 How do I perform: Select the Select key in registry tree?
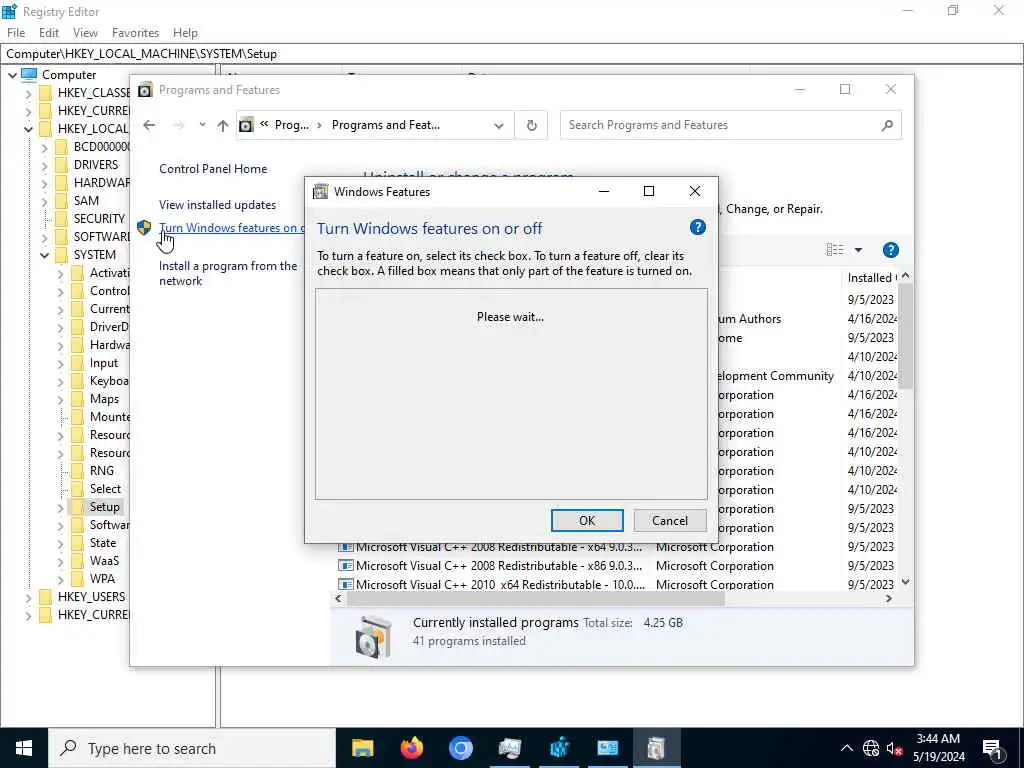[105, 489]
